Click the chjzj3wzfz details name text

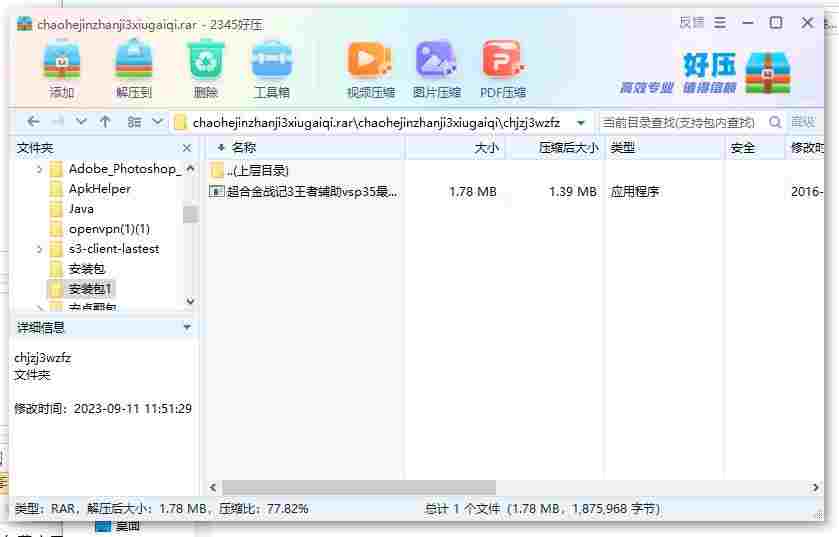[43, 358]
